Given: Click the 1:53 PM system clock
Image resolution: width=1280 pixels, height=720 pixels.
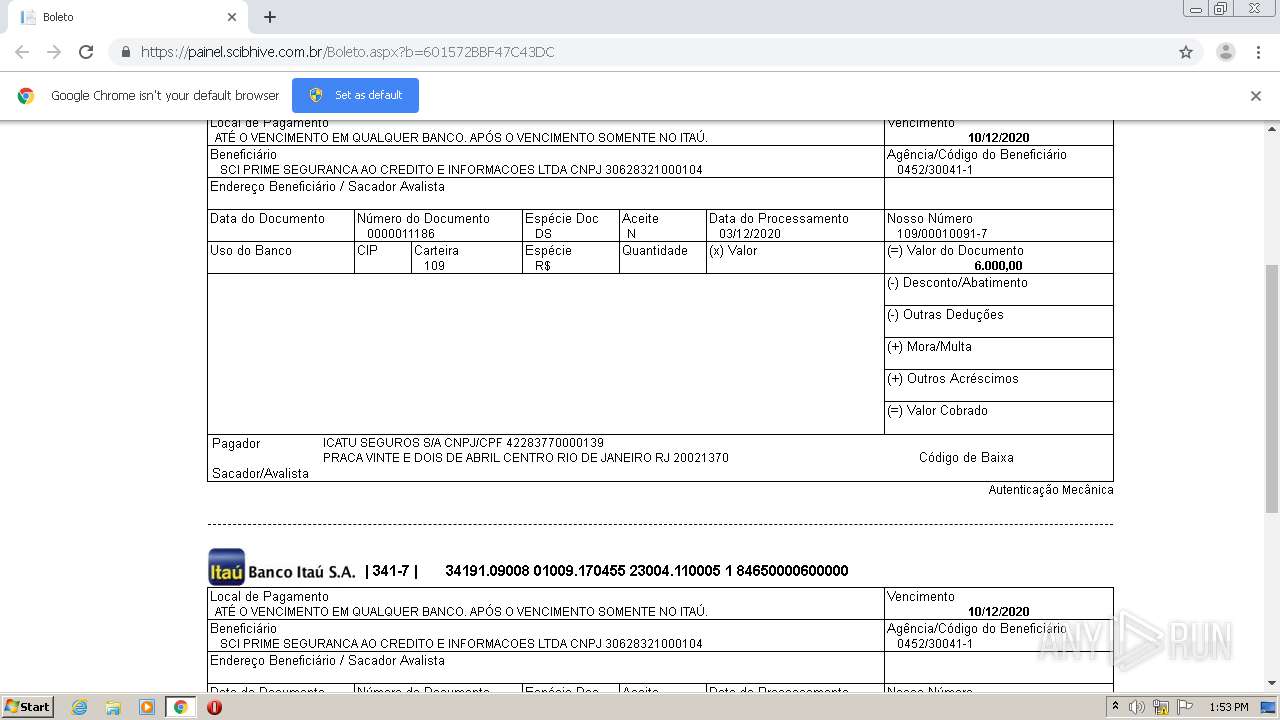Looking at the screenshot, I should click(1228, 707).
